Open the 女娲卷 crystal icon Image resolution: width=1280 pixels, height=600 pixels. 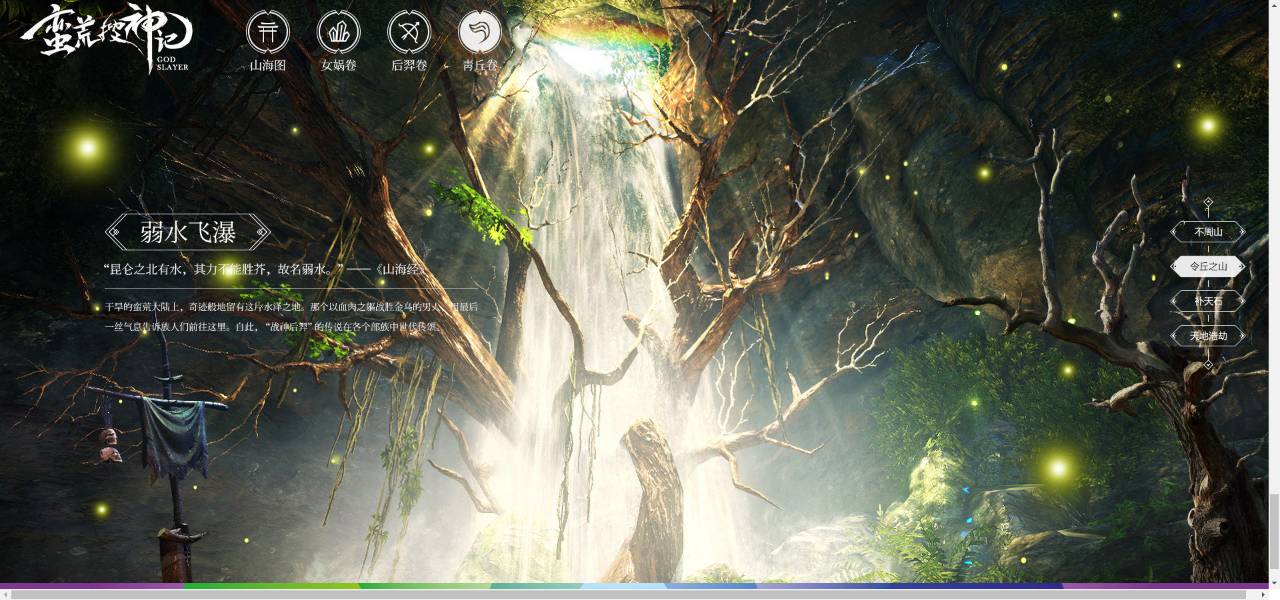pos(339,33)
